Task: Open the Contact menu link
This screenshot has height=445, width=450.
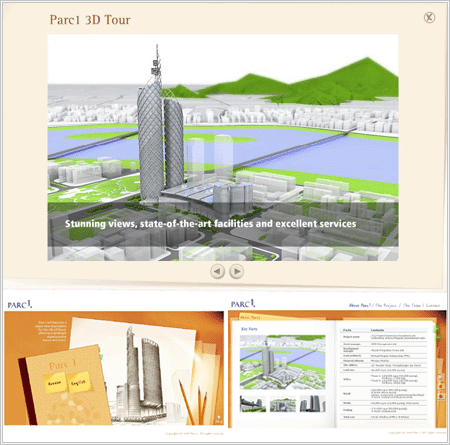Action: point(433,305)
